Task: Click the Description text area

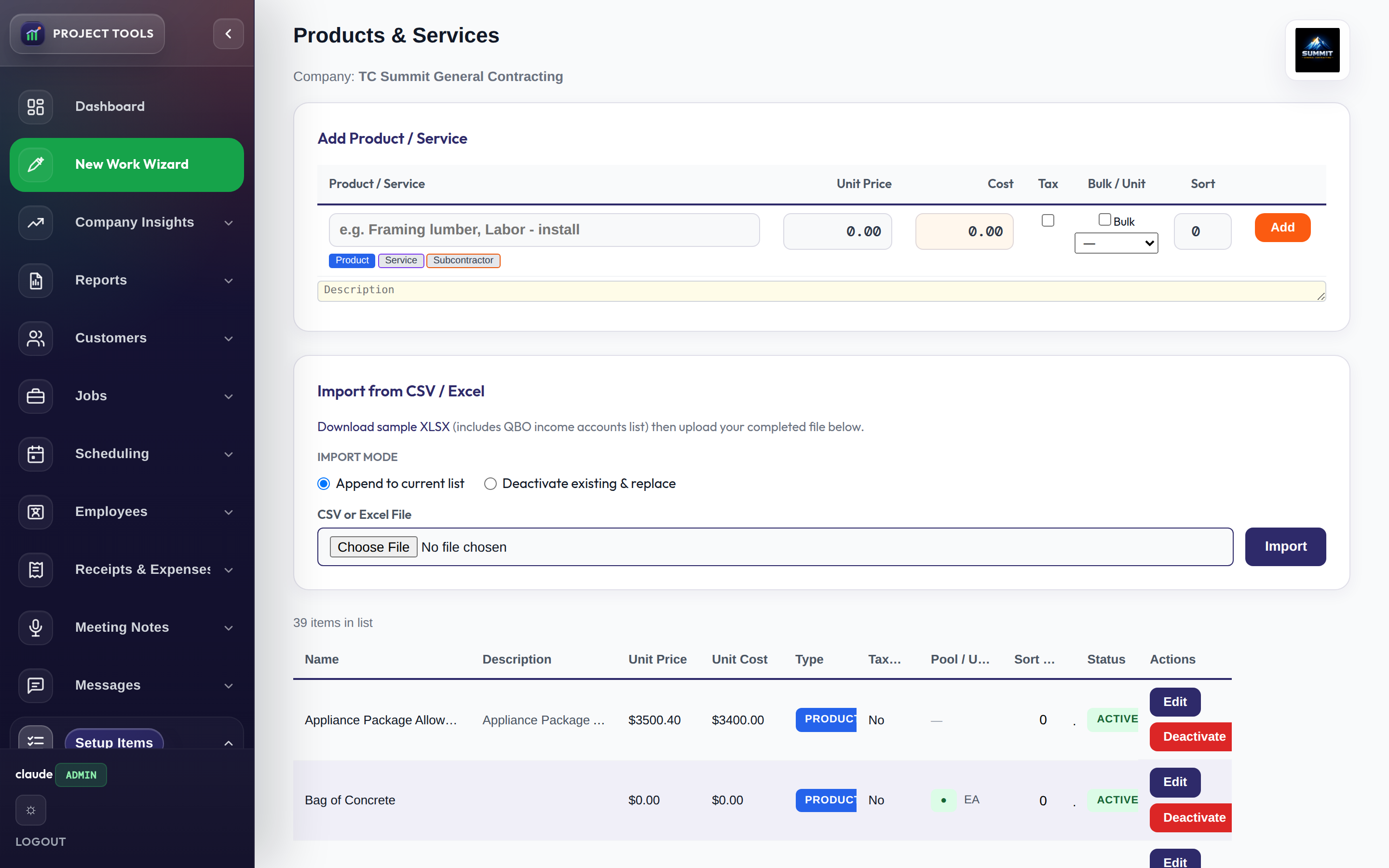Action: 821,291
